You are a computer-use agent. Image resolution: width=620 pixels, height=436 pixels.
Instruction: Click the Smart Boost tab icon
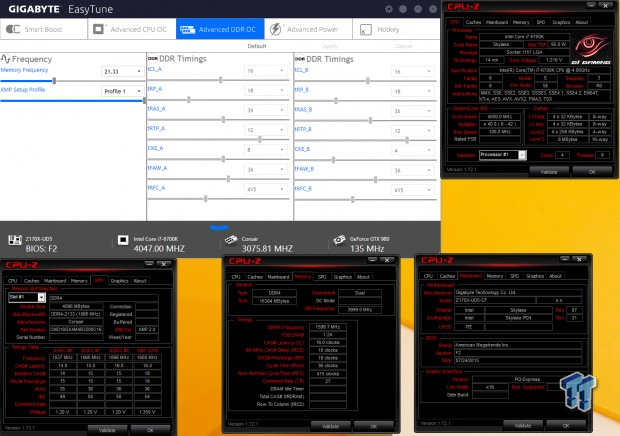pyautogui.click(x=13, y=29)
